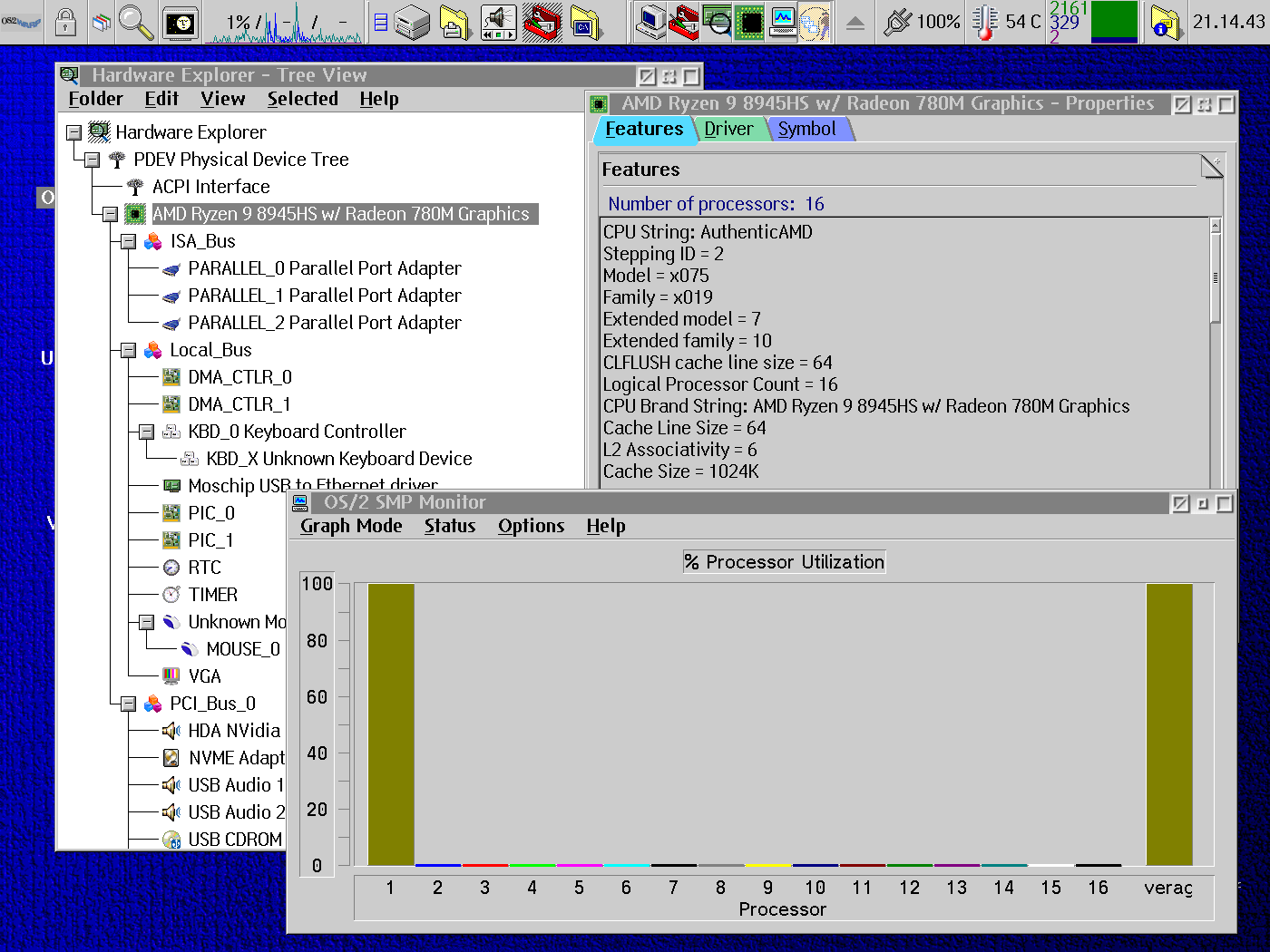Viewport: 1270px width, 952px height.
Task: Collapse the AMD Ryzen 9 8945HS node
Action: (x=110, y=214)
